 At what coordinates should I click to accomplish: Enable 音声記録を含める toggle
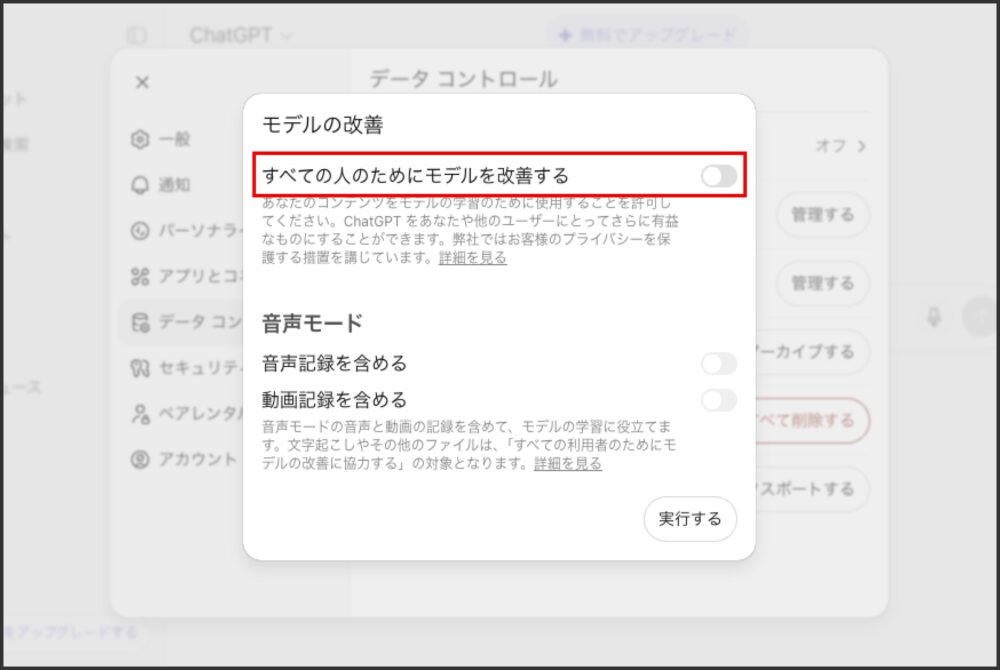point(718,364)
